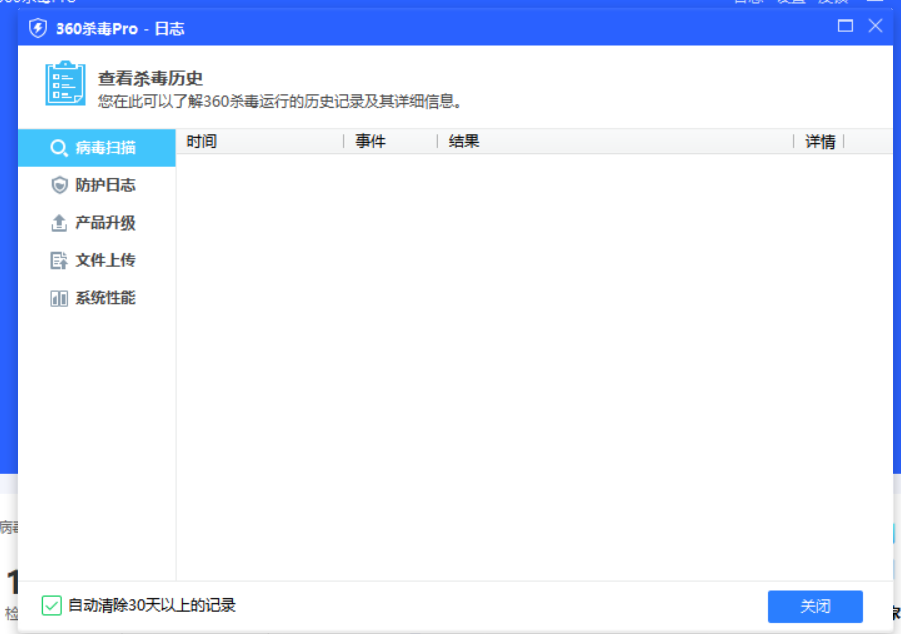Click the 关闭 button
901x634 pixels.
point(815,606)
